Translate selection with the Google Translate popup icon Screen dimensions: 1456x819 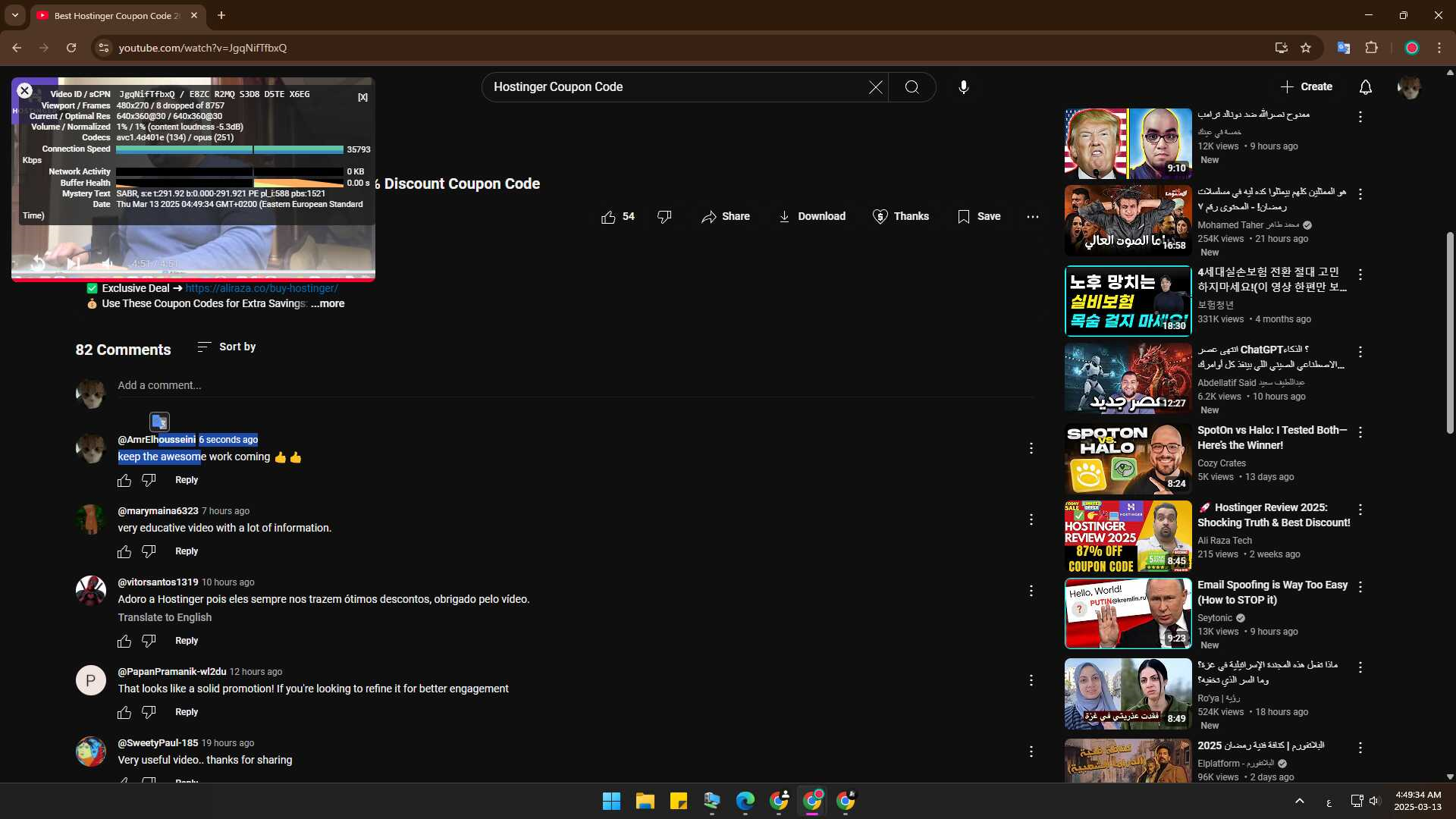tap(159, 422)
